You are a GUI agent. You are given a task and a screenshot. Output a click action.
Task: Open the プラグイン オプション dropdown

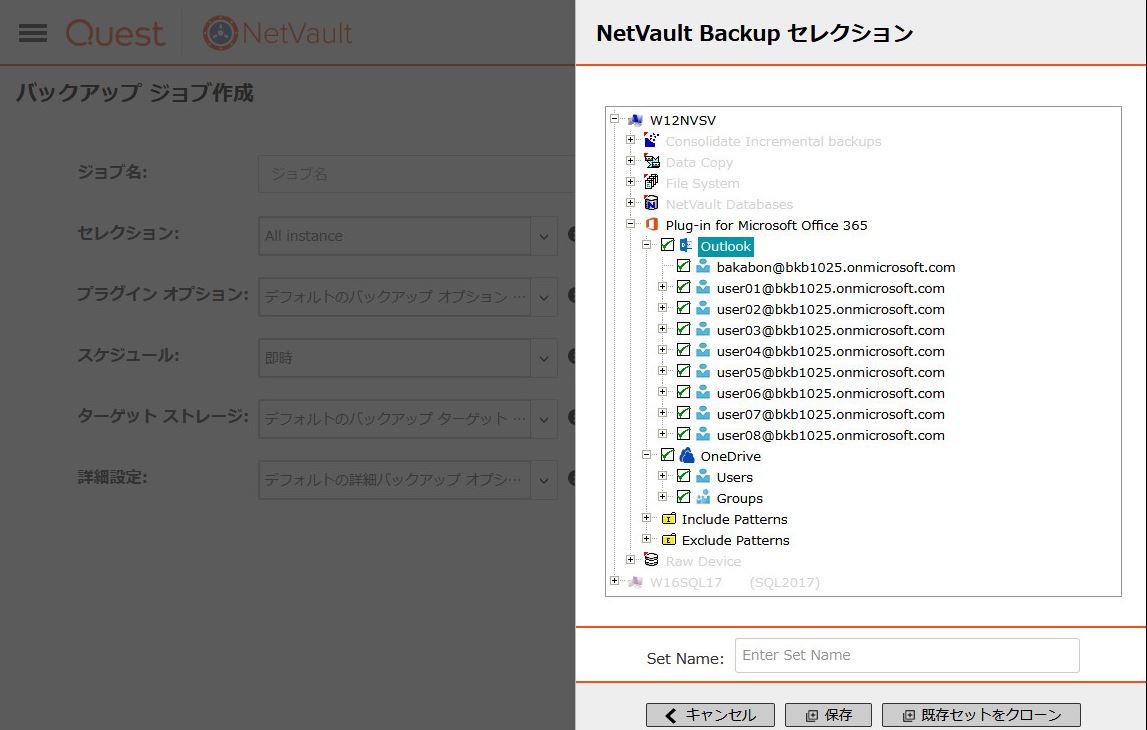544,297
